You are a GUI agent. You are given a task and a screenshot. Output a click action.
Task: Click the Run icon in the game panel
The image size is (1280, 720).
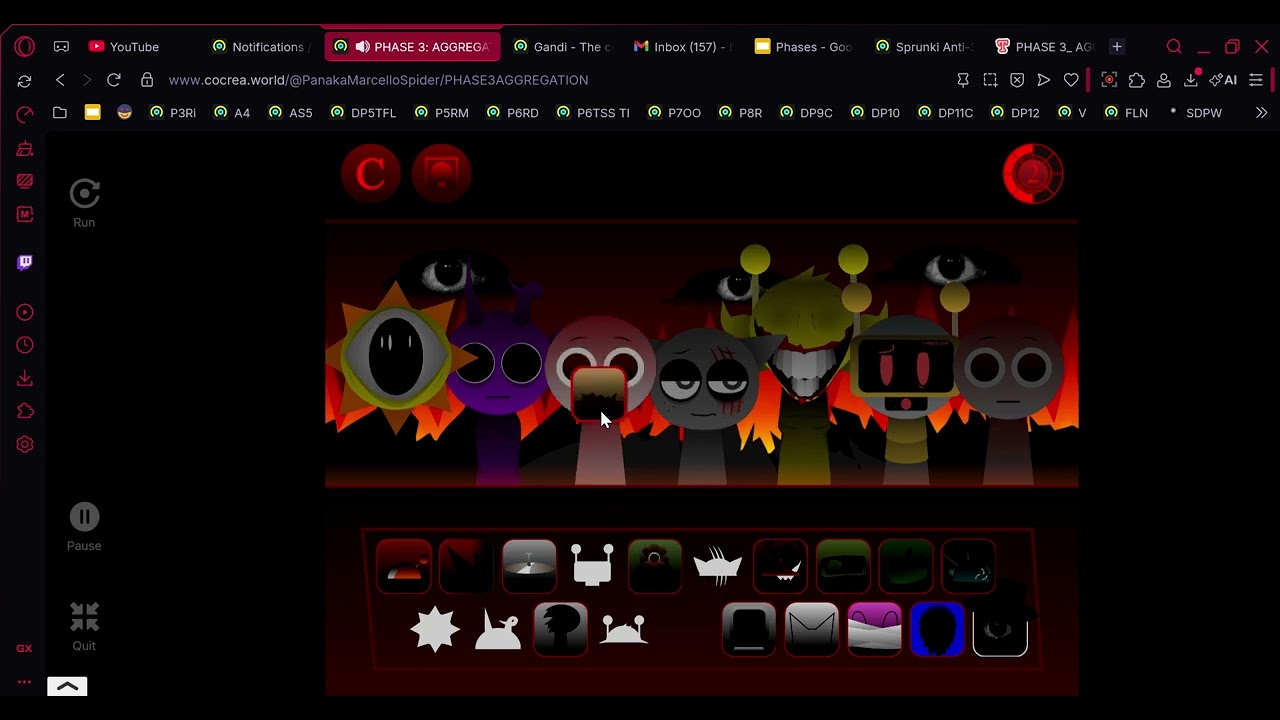click(x=84, y=193)
